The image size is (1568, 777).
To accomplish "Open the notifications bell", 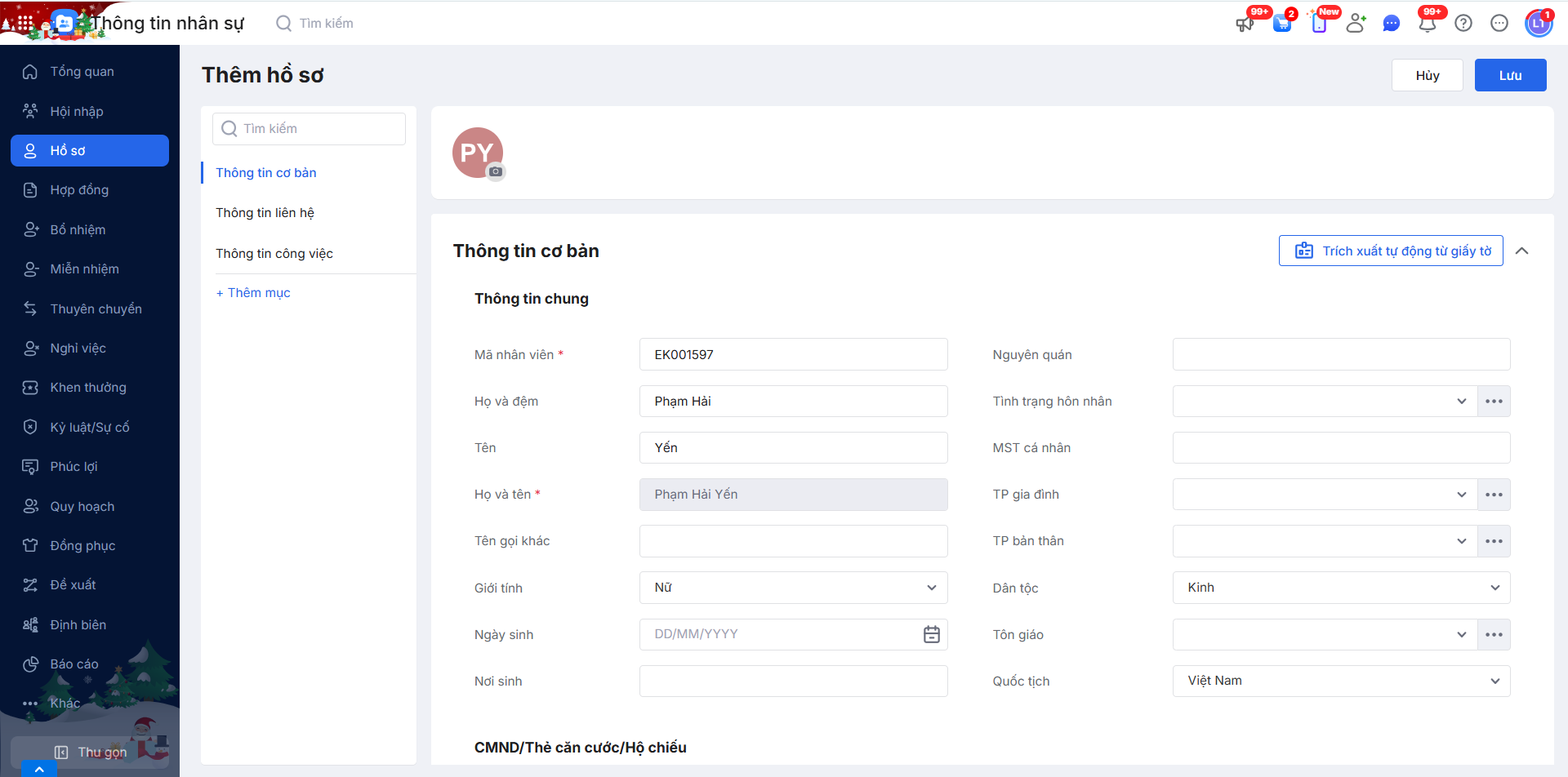I will pos(1428,24).
